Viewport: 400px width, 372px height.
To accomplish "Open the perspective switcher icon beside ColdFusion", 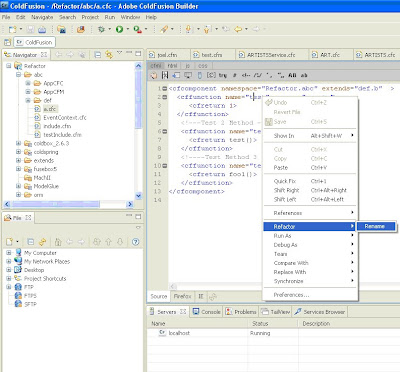I will (7, 42).
